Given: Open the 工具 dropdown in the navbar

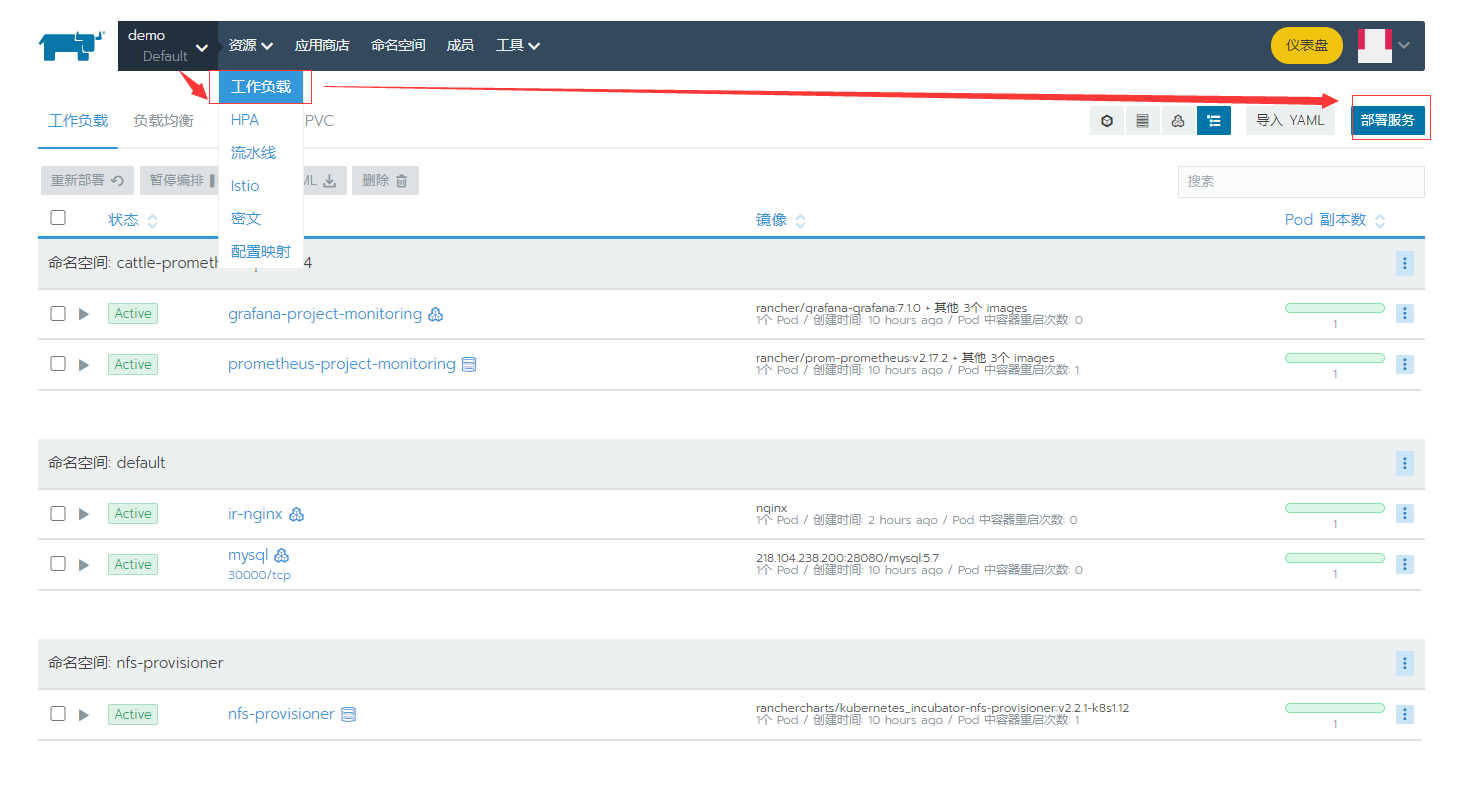Looking at the screenshot, I should coord(518,45).
